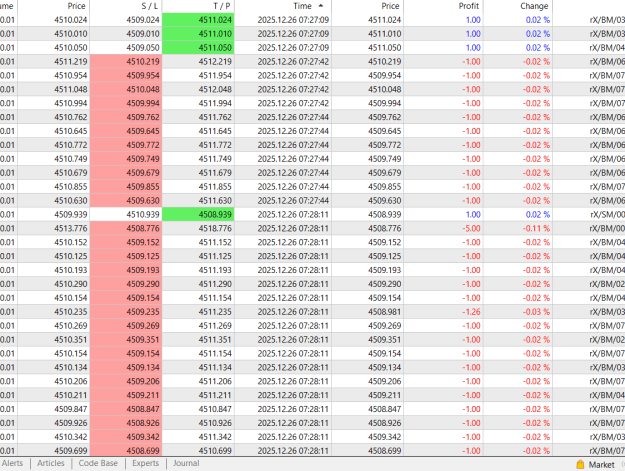The image size is (625, 471).
Task: Sort by the Profit column header
Action: pyautogui.click(x=444, y=6)
